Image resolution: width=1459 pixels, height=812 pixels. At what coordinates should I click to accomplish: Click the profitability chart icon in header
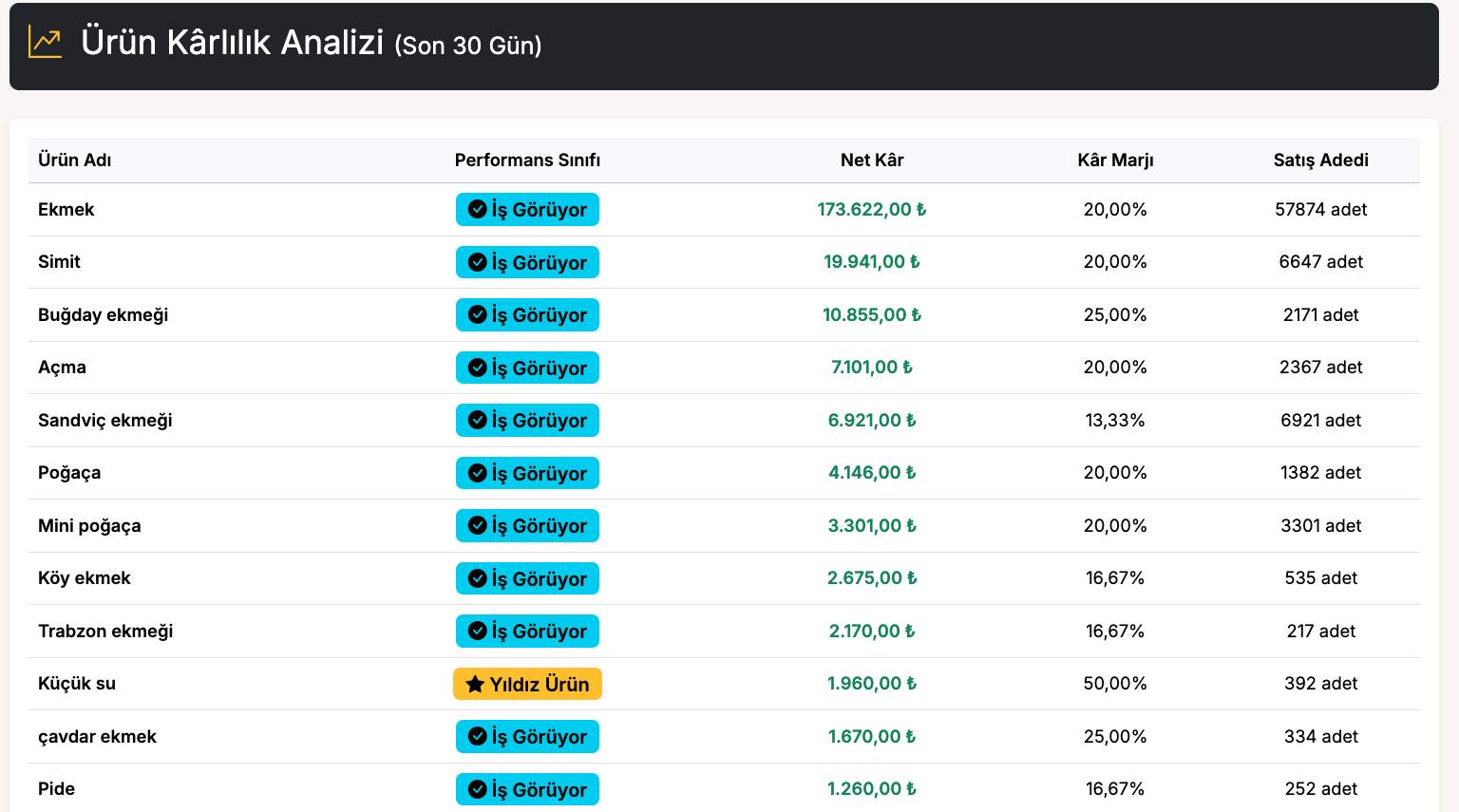click(x=45, y=43)
